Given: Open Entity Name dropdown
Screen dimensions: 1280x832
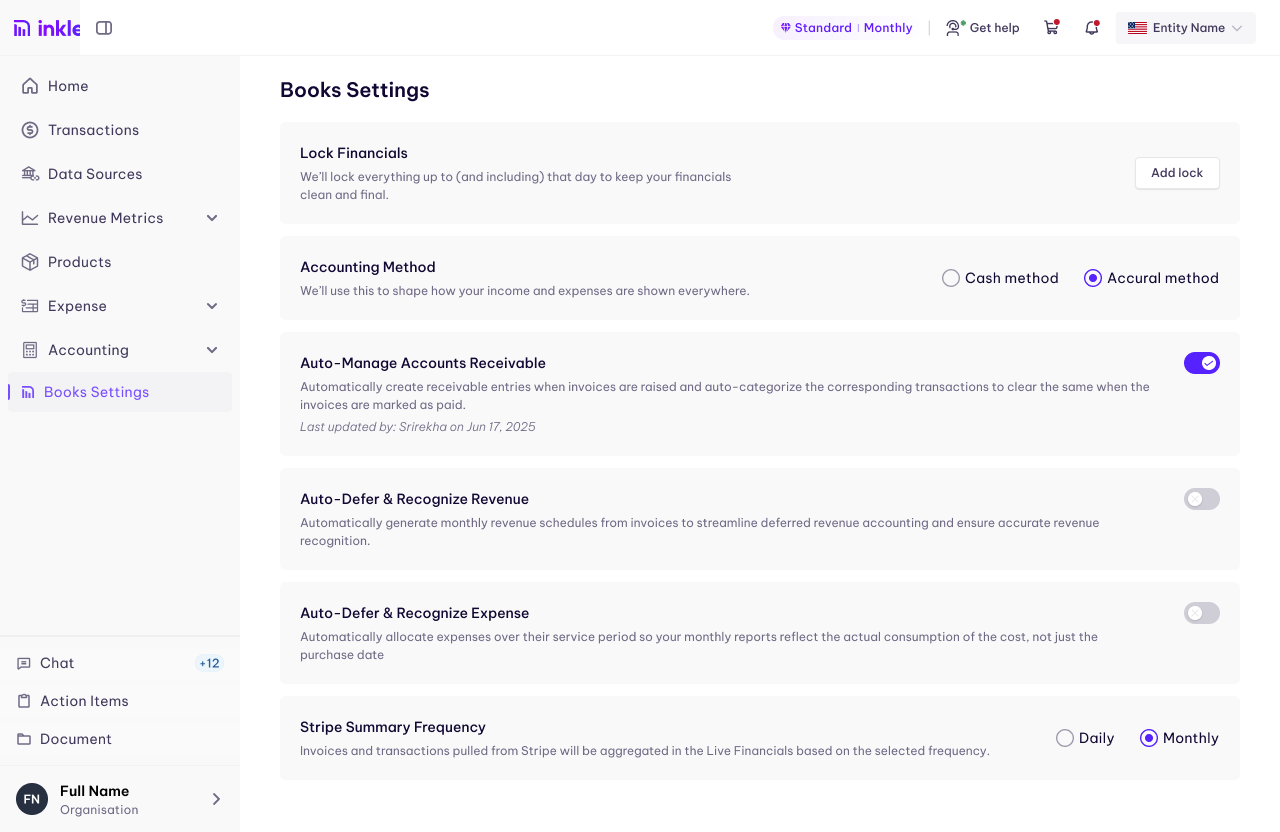Looking at the screenshot, I should pos(1186,28).
